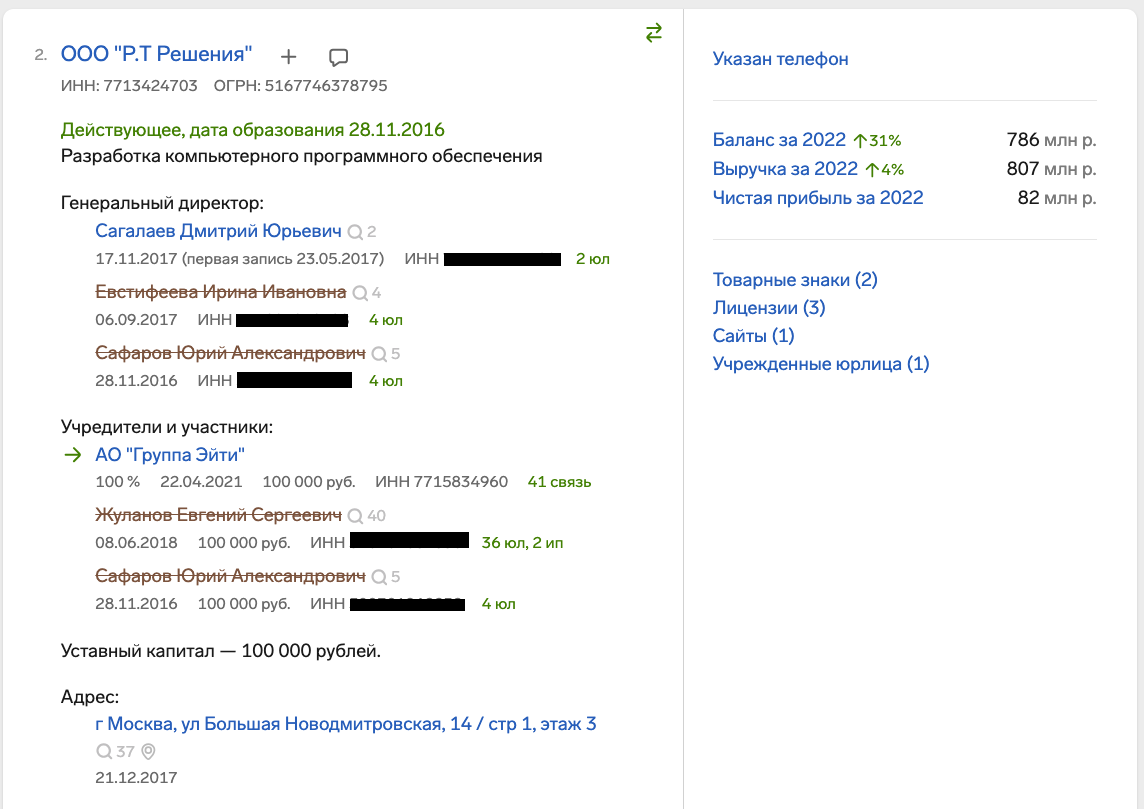Open Товарные знаки (2) link
This screenshot has height=809, width=1144.
tap(795, 280)
